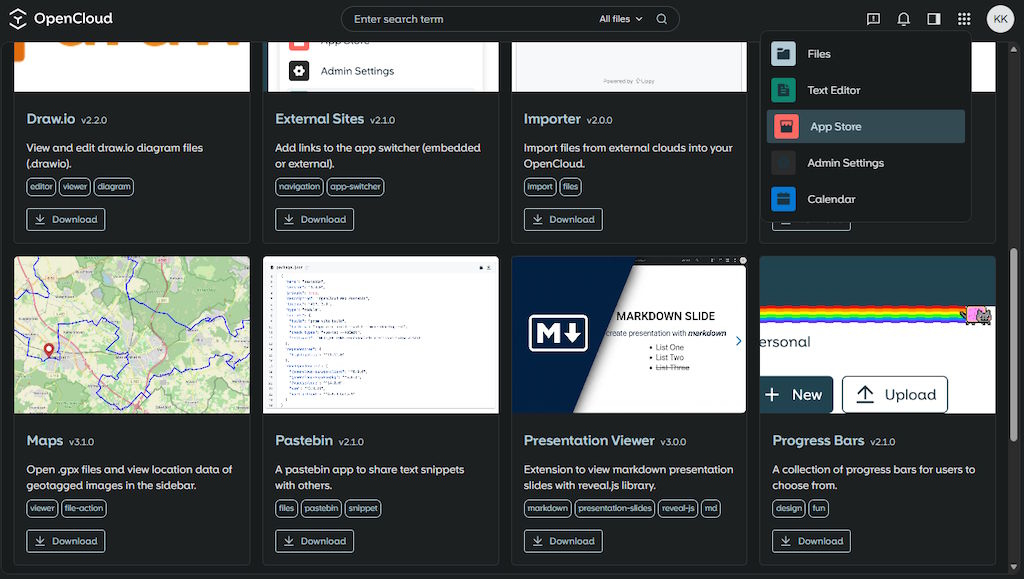Screen dimensions: 1024x579
Task: Filter by the Importer files tag
Action: tap(570, 187)
